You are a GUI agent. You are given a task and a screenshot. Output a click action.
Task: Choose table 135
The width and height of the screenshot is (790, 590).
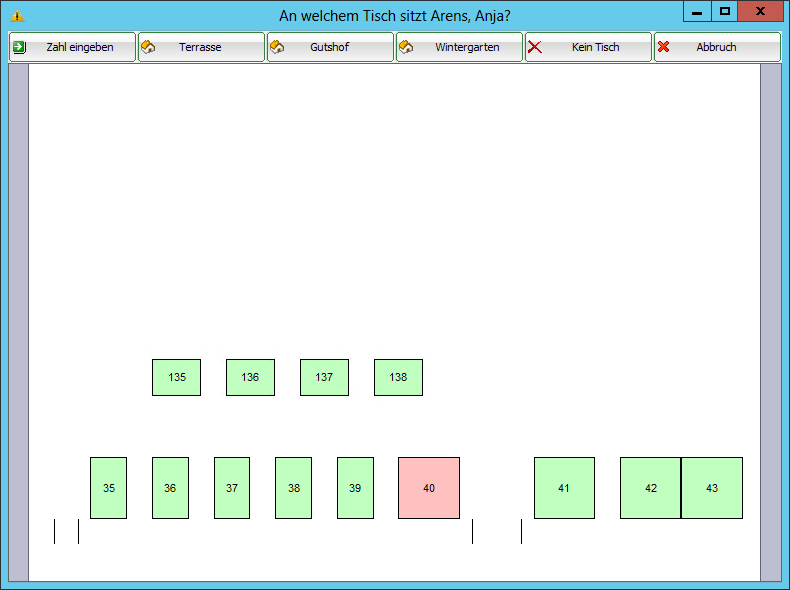(x=176, y=377)
